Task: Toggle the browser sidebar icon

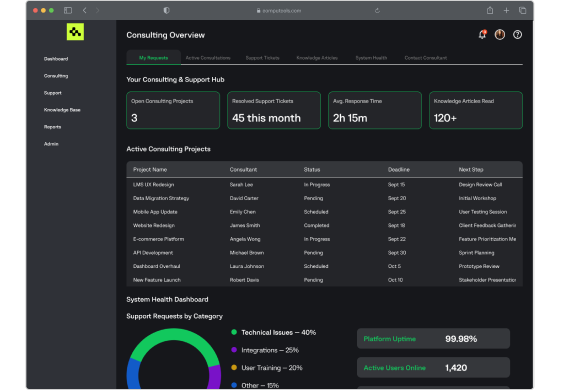Action: 68,10
